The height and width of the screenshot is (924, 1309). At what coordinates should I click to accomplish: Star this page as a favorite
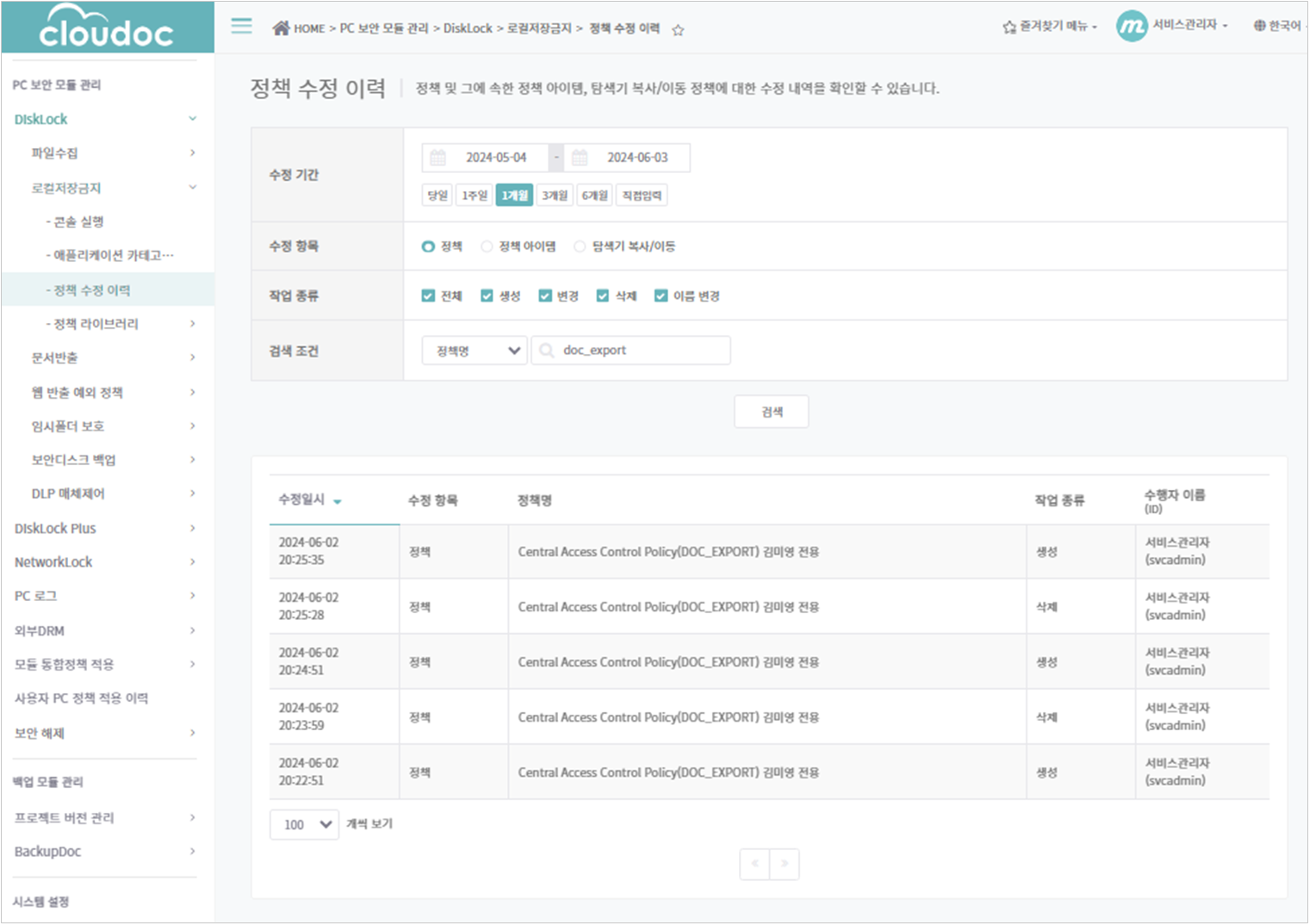[678, 29]
